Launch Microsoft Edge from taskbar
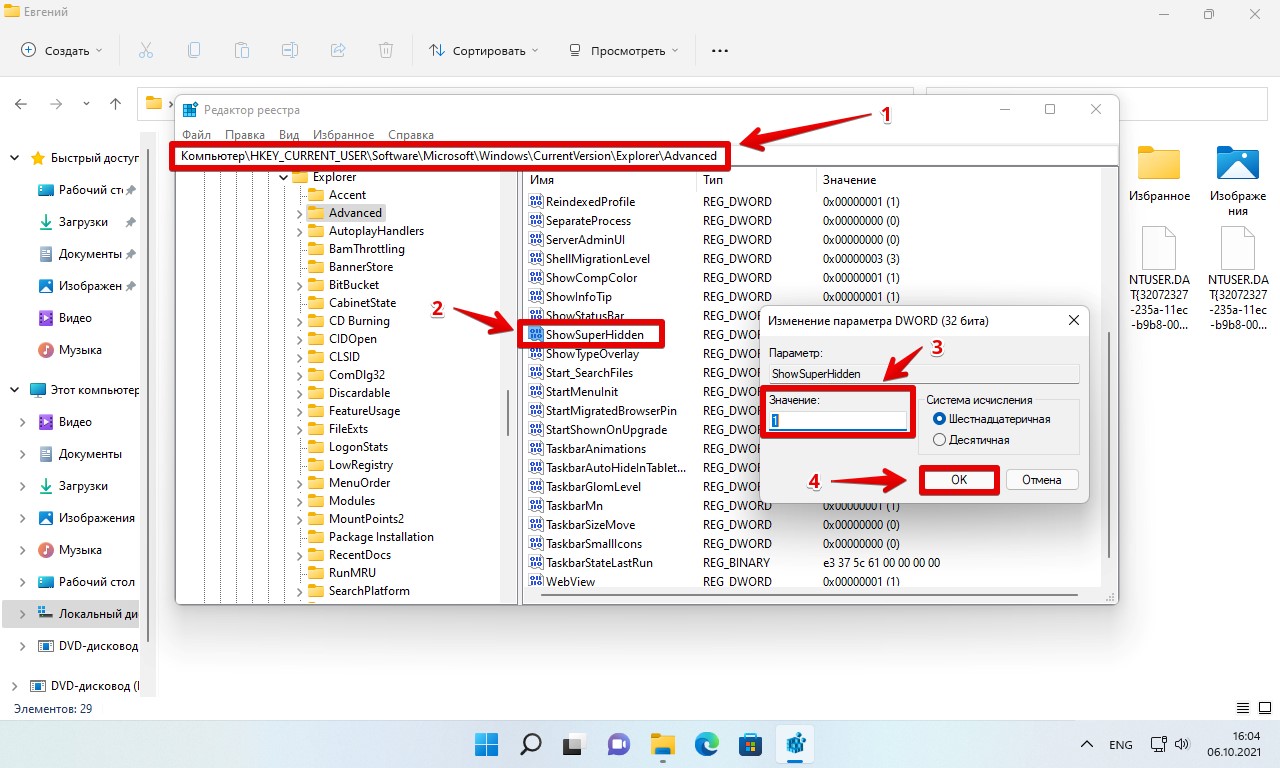Screen dimensions: 1280x768 pyautogui.click(x=707, y=744)
